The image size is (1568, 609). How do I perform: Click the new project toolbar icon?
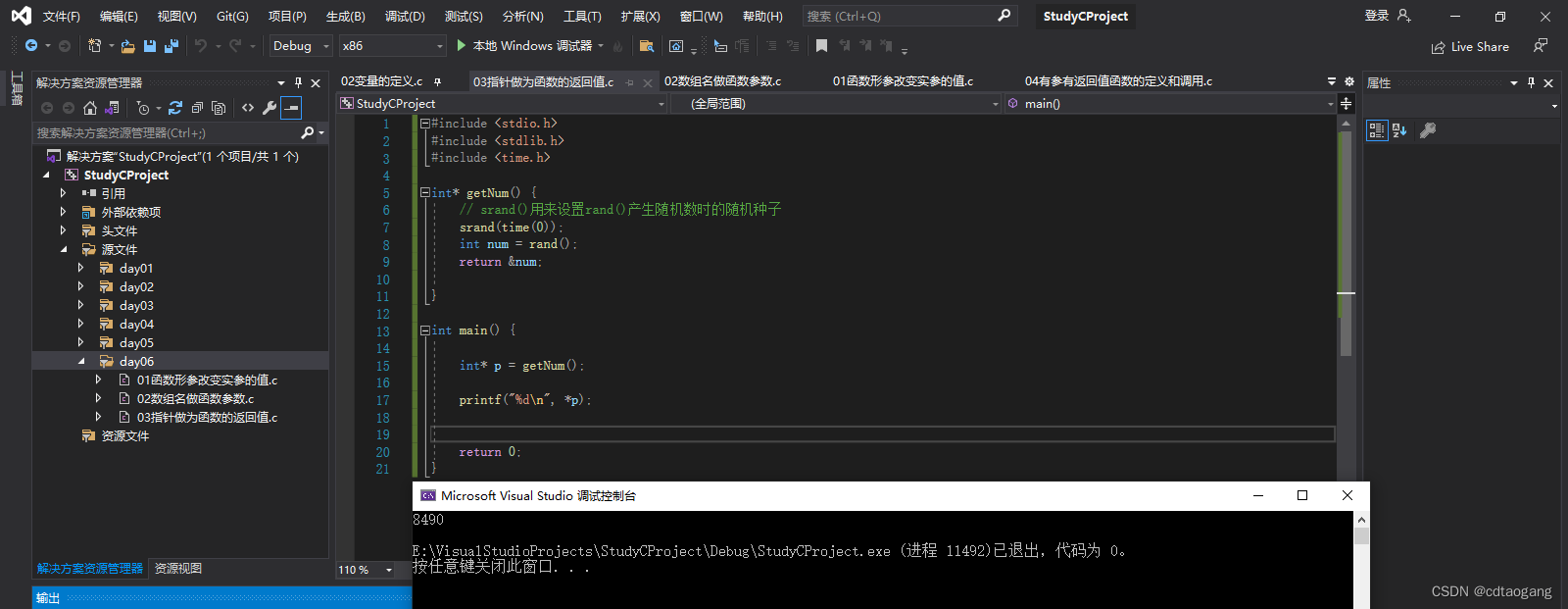pos(94,46)
